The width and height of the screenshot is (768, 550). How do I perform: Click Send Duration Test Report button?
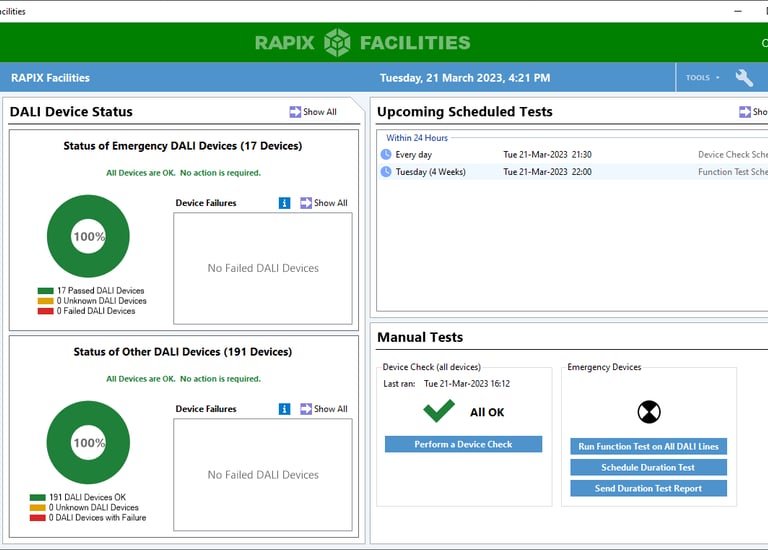point(648,488)
